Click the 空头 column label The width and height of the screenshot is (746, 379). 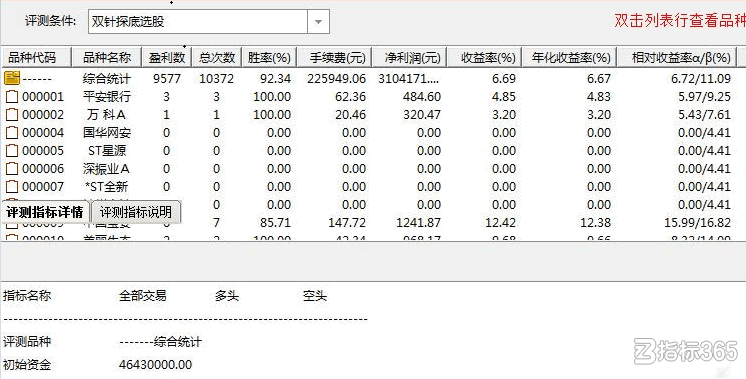coord(315,296)
